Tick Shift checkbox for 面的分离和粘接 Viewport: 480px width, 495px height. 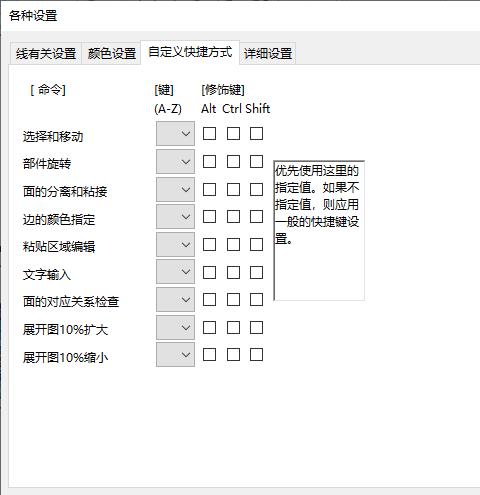[x=256, y=189]
